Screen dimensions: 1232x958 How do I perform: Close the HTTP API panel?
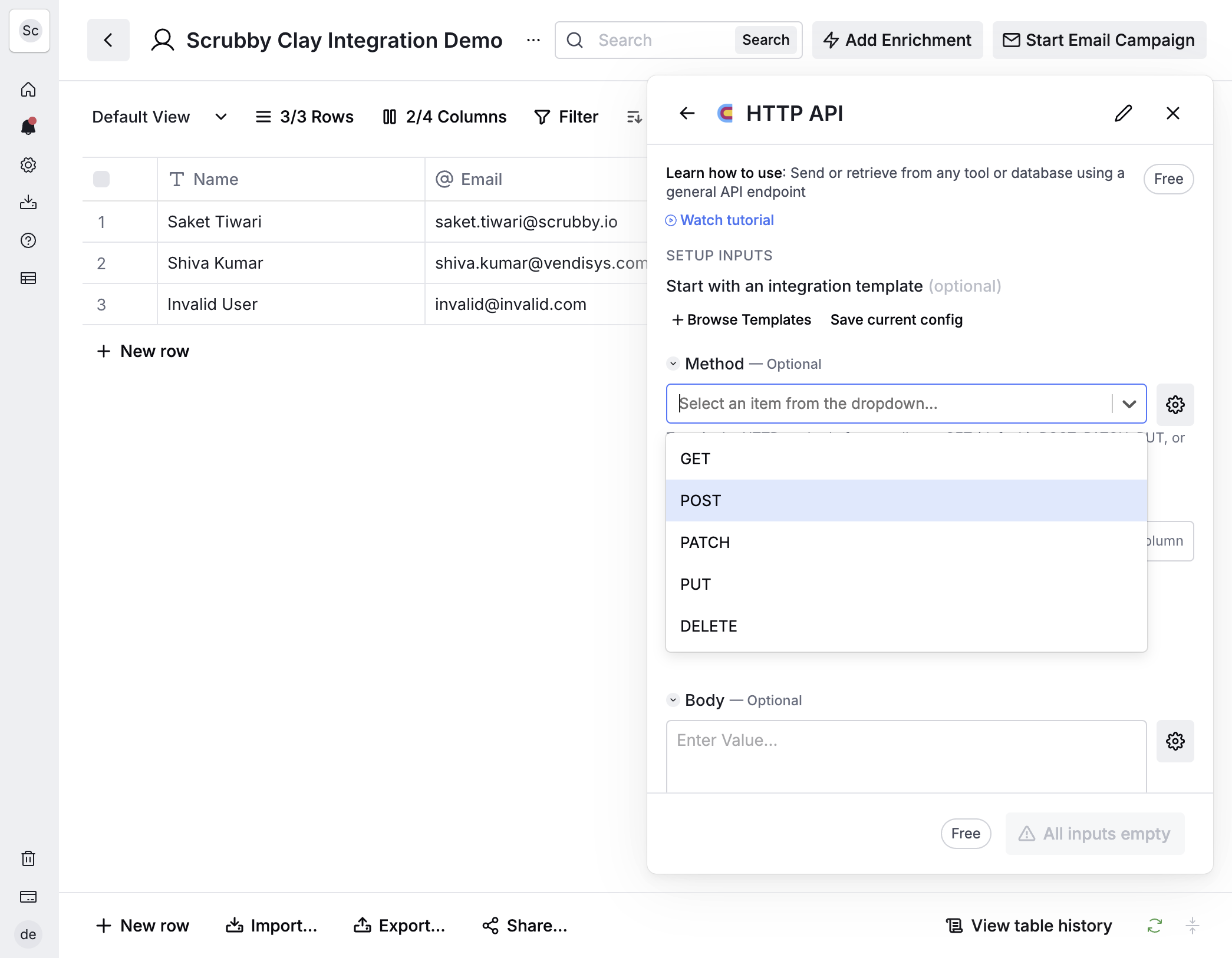pos(1173,113)
